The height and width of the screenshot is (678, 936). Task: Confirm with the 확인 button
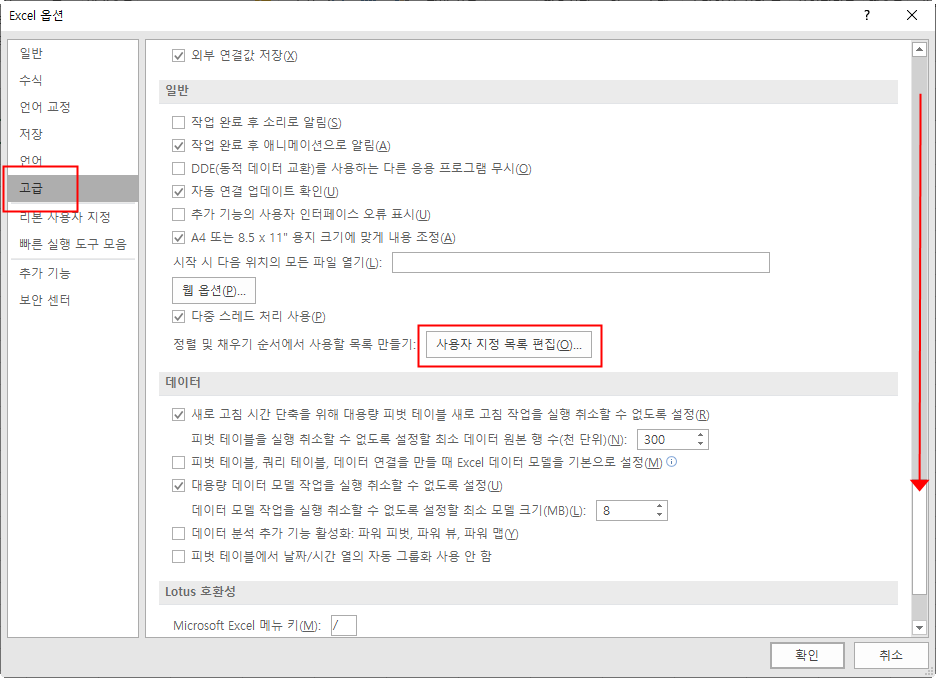(807, 655)
